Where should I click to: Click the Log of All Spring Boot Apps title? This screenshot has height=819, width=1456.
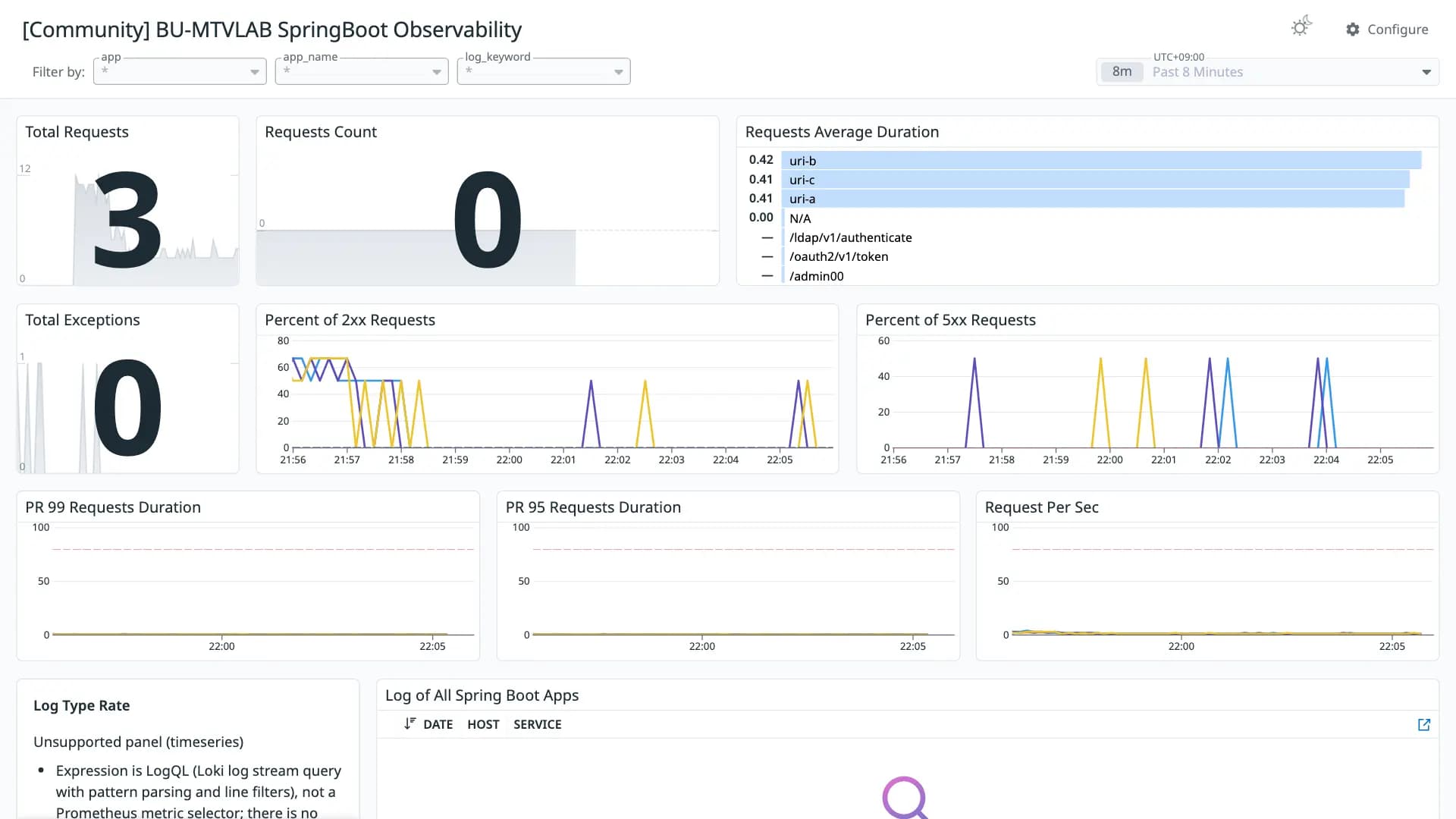tap(482, 695)
